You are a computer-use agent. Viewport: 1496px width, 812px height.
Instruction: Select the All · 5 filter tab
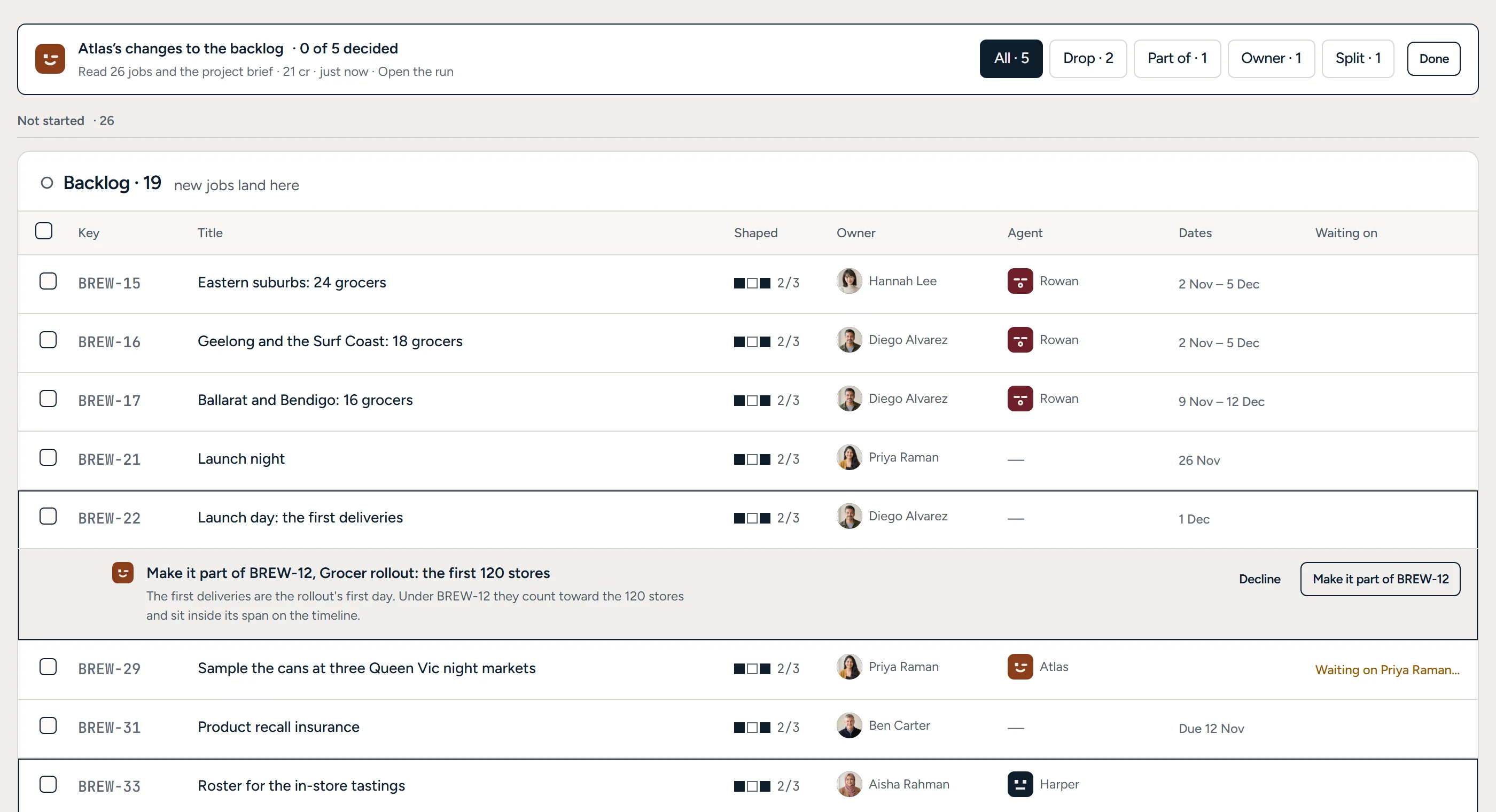[1010, 59]
